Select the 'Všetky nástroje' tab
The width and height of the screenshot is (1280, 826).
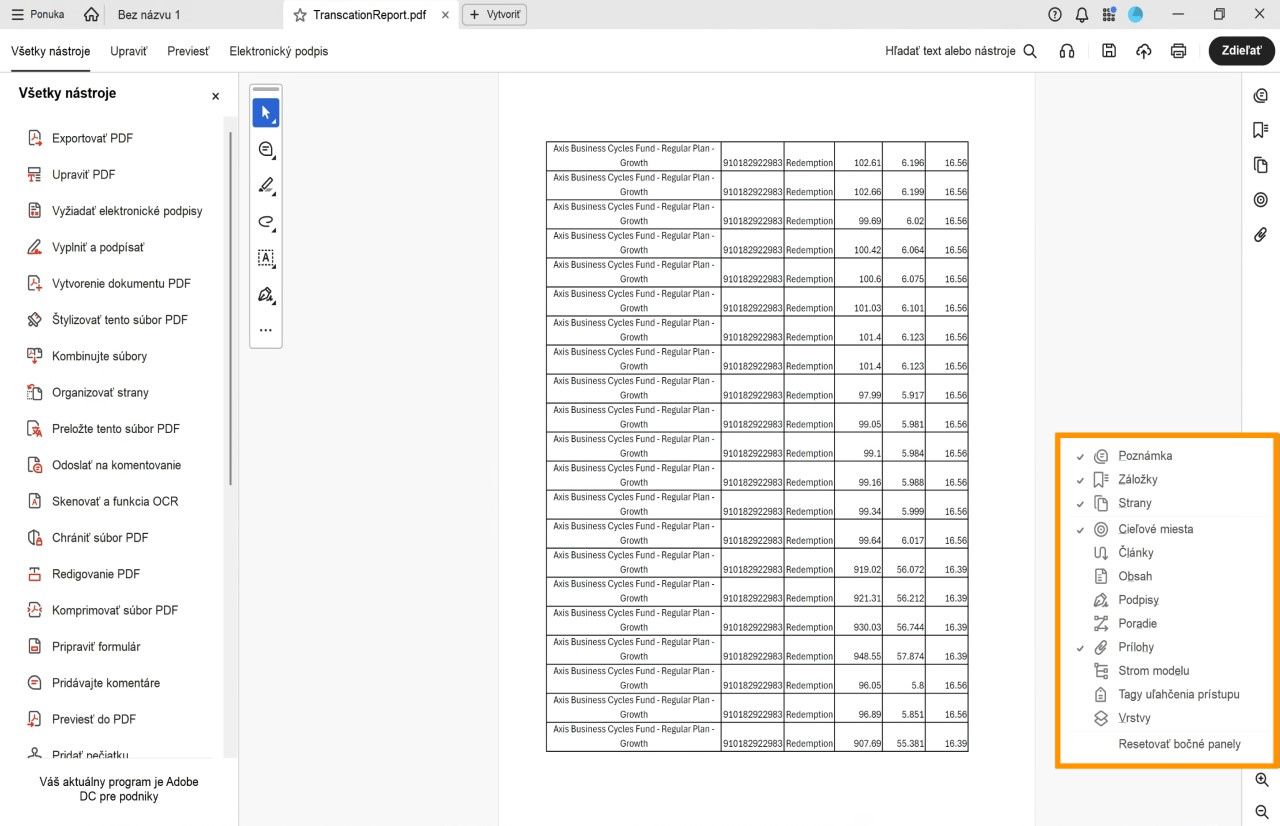point(51,51)
